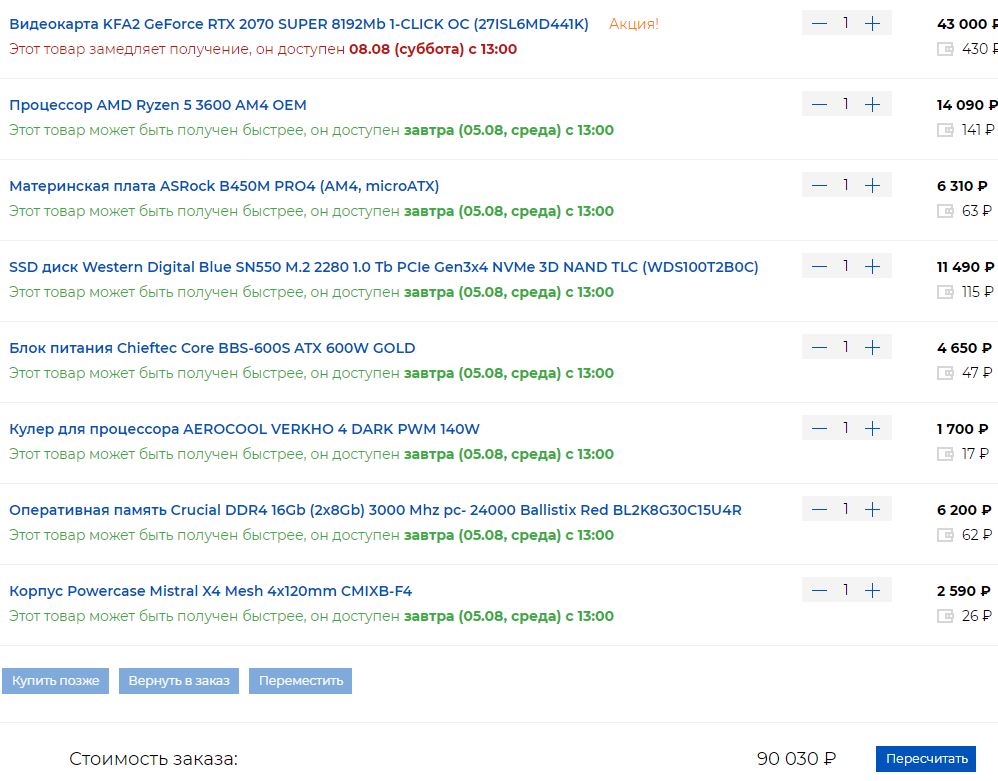Open SSD диск Western Digital Blue SN550 link
The image size is (998, 781).
click(x=384, y=267)
